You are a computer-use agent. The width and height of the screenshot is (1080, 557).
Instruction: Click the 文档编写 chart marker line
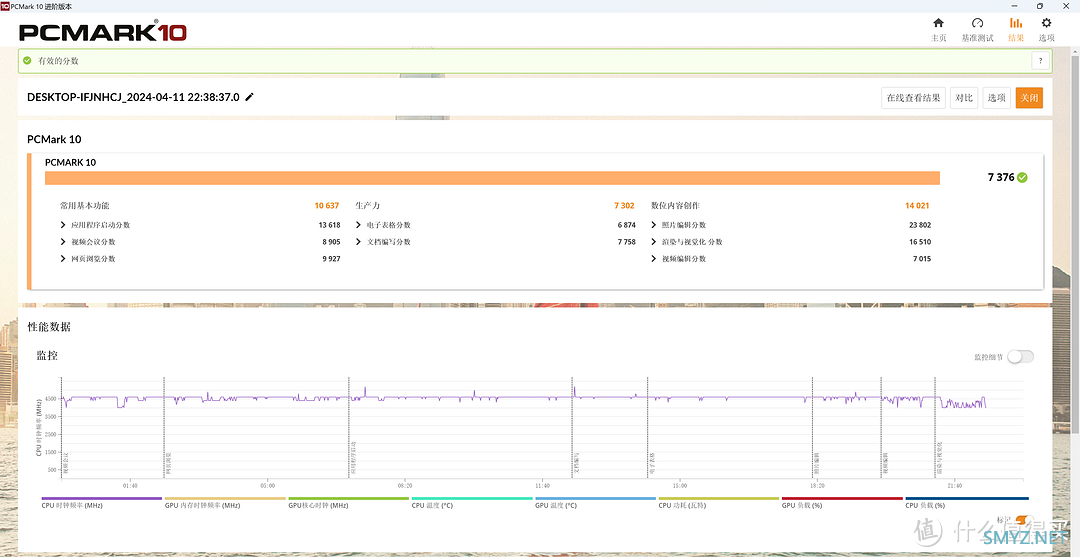[x=572, y=427]
